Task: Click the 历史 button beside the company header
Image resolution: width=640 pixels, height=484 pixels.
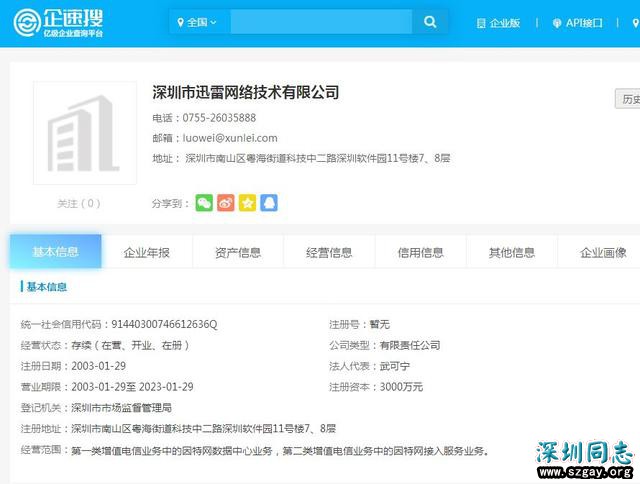Action: [x=627, y=99]
